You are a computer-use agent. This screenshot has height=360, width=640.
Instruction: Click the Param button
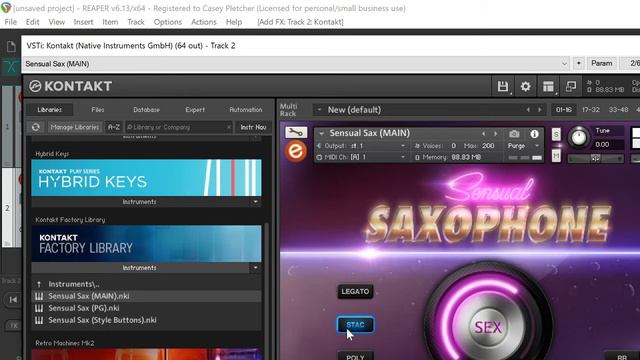click(x=602, y=63)
